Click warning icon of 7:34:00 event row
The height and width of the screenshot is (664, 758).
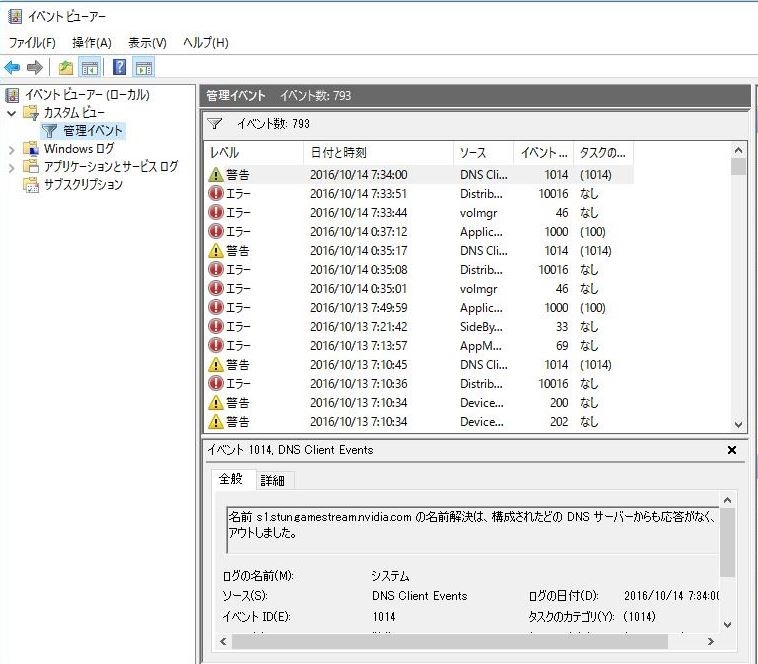tap(216, 174)
